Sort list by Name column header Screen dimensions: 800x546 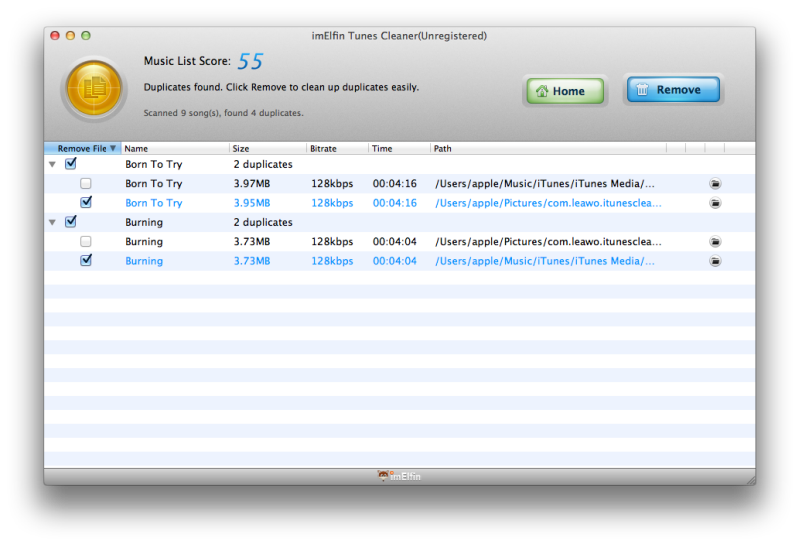tap(175, 148)
